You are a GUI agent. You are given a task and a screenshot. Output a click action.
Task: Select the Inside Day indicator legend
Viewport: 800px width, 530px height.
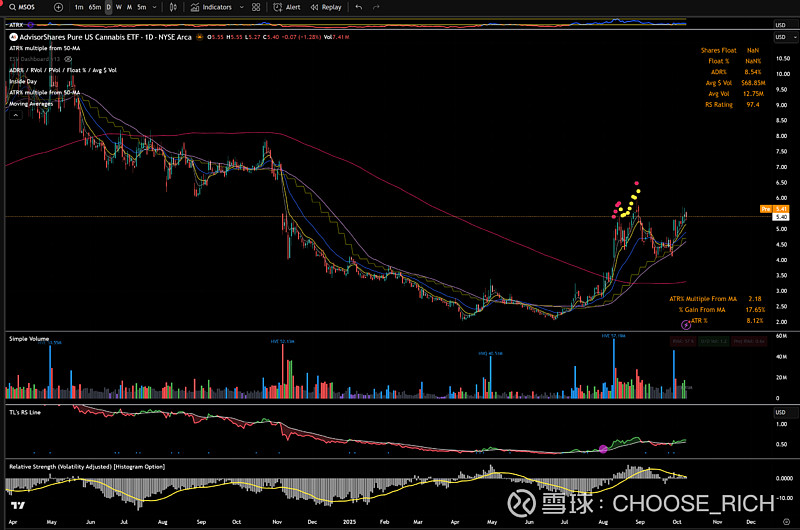point(23,82)
